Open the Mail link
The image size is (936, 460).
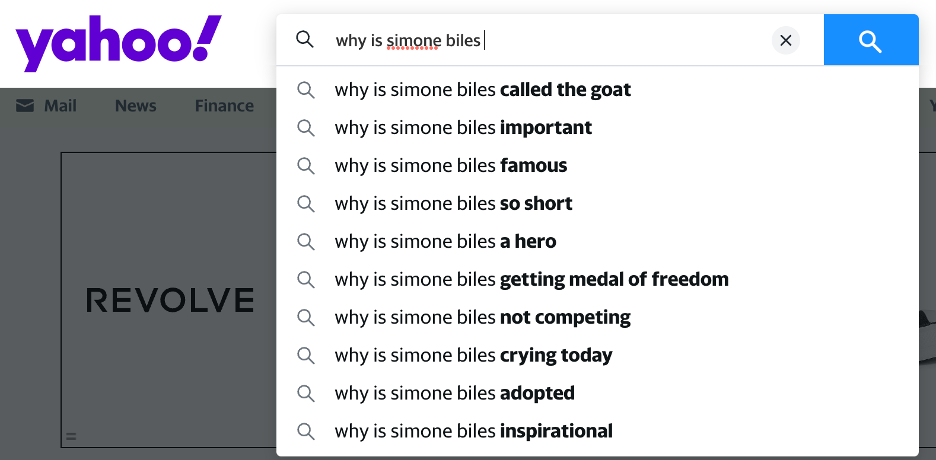point(60,106)
